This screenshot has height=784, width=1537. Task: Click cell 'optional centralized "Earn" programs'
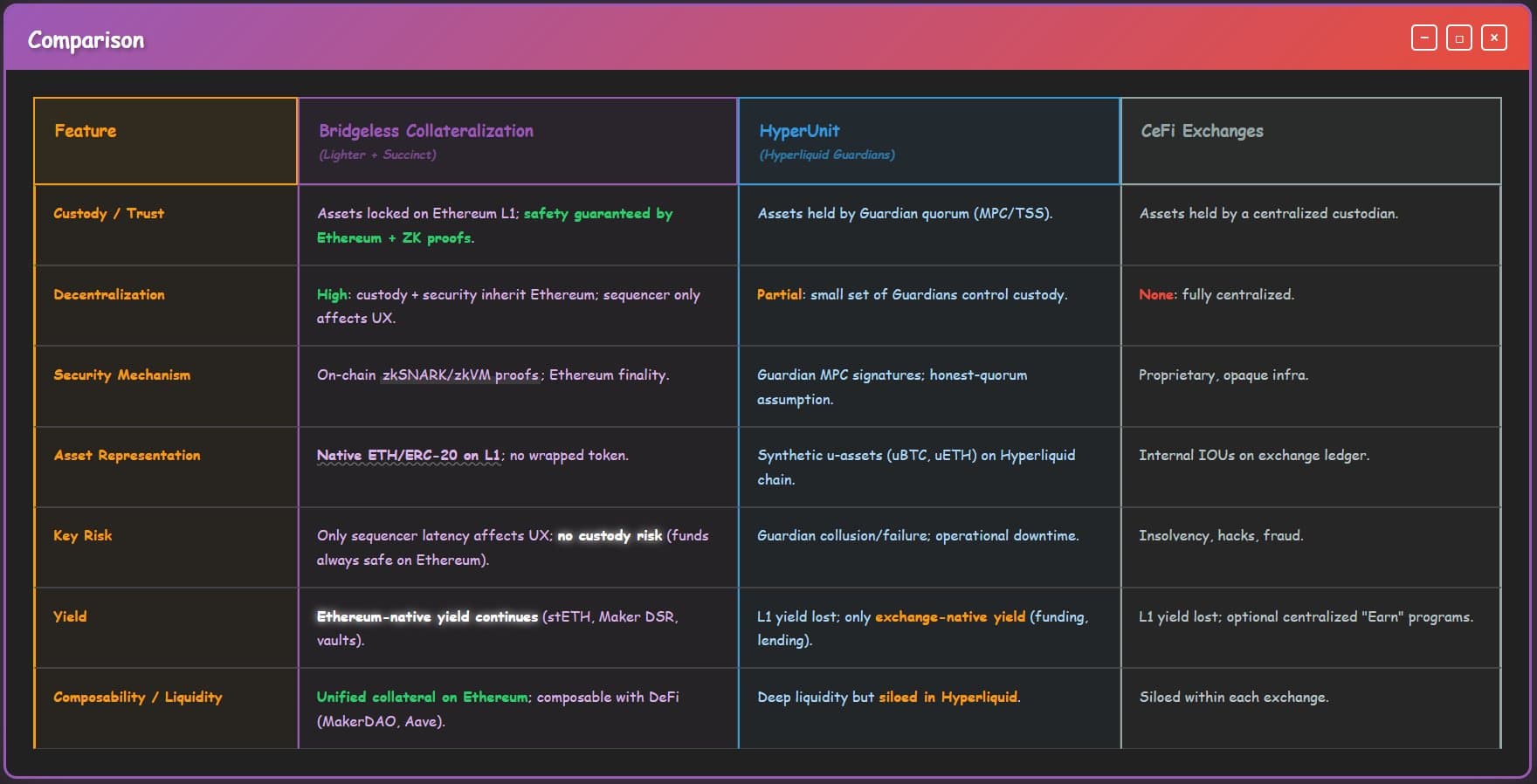[x=1311, y=628]
